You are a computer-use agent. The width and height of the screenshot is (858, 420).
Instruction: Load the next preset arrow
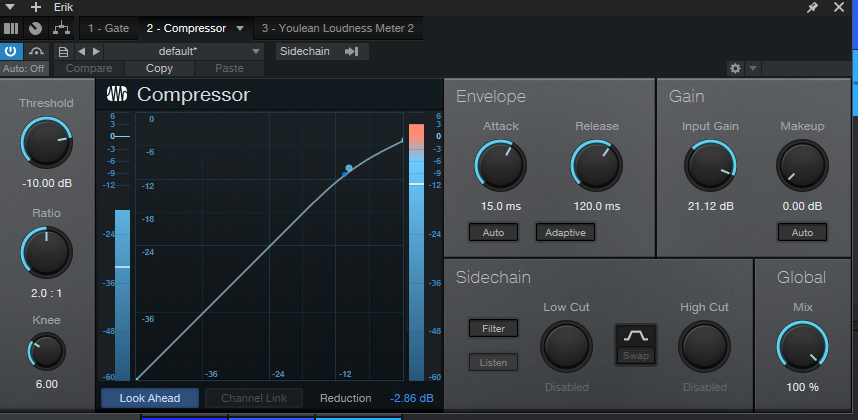tap(96, 52)
